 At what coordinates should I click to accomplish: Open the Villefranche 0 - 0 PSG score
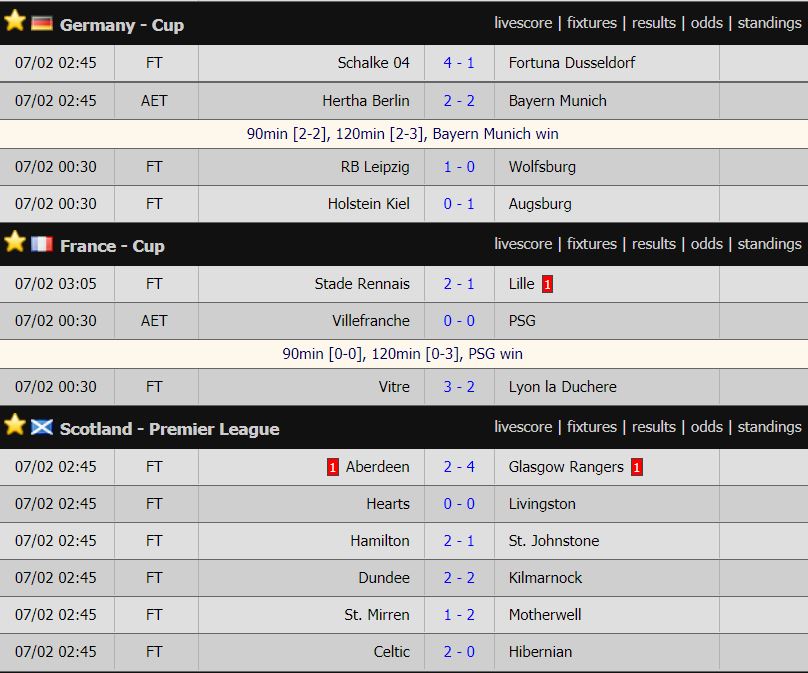pyautogui.click(x=459, y=321)
